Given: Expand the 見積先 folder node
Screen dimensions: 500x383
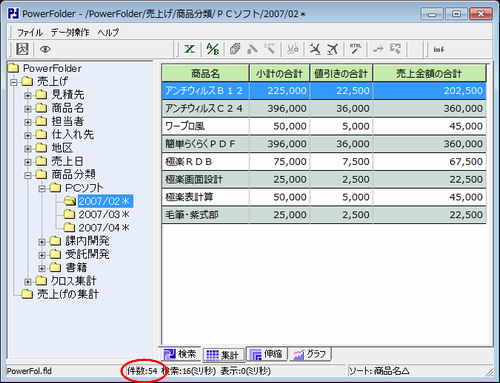Looking at the screenshot, I should (28, 95).
